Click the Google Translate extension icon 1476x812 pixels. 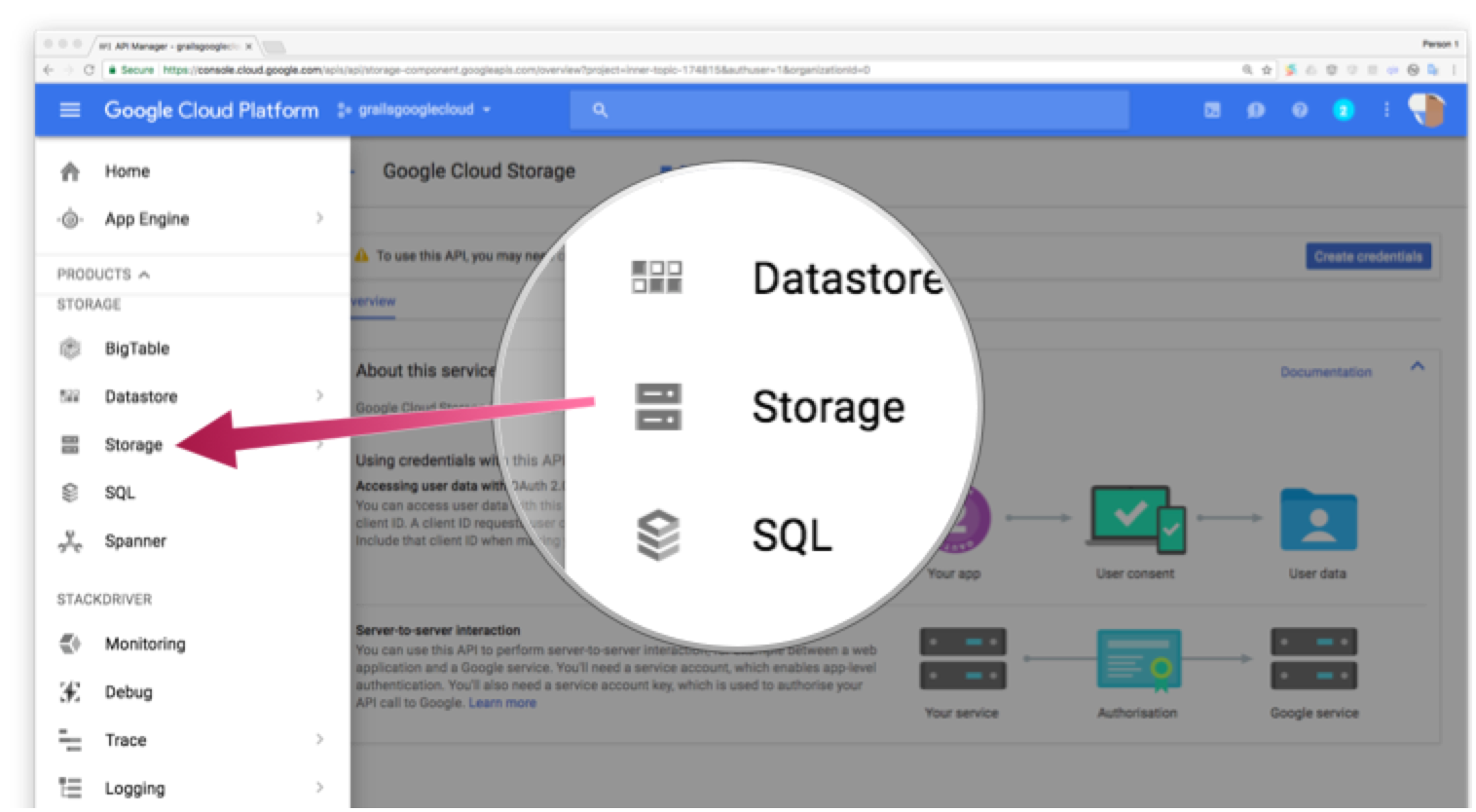pyautogui.click(x=1433, y=70)
